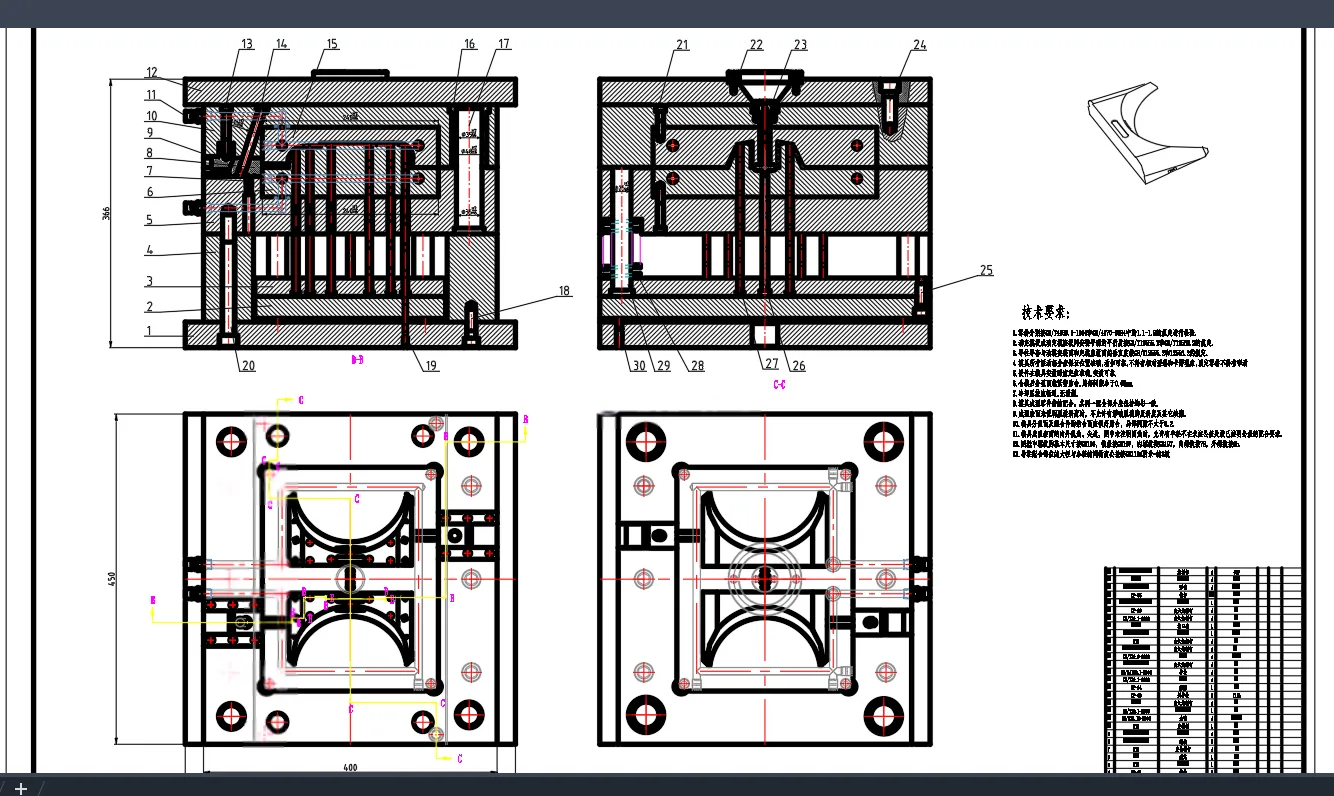The image size is (1334, 796).
Task: Click part balloon number 24
Action: [x=920, y=45]
